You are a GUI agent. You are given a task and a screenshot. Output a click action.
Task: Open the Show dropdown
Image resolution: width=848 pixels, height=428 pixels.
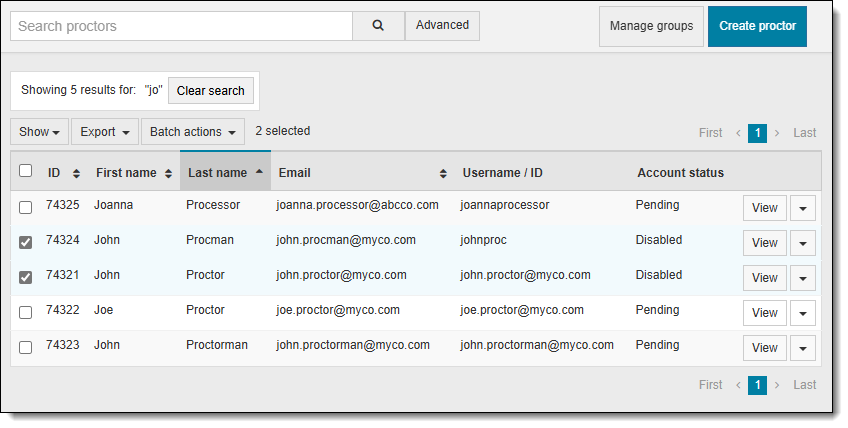point(40,132)
